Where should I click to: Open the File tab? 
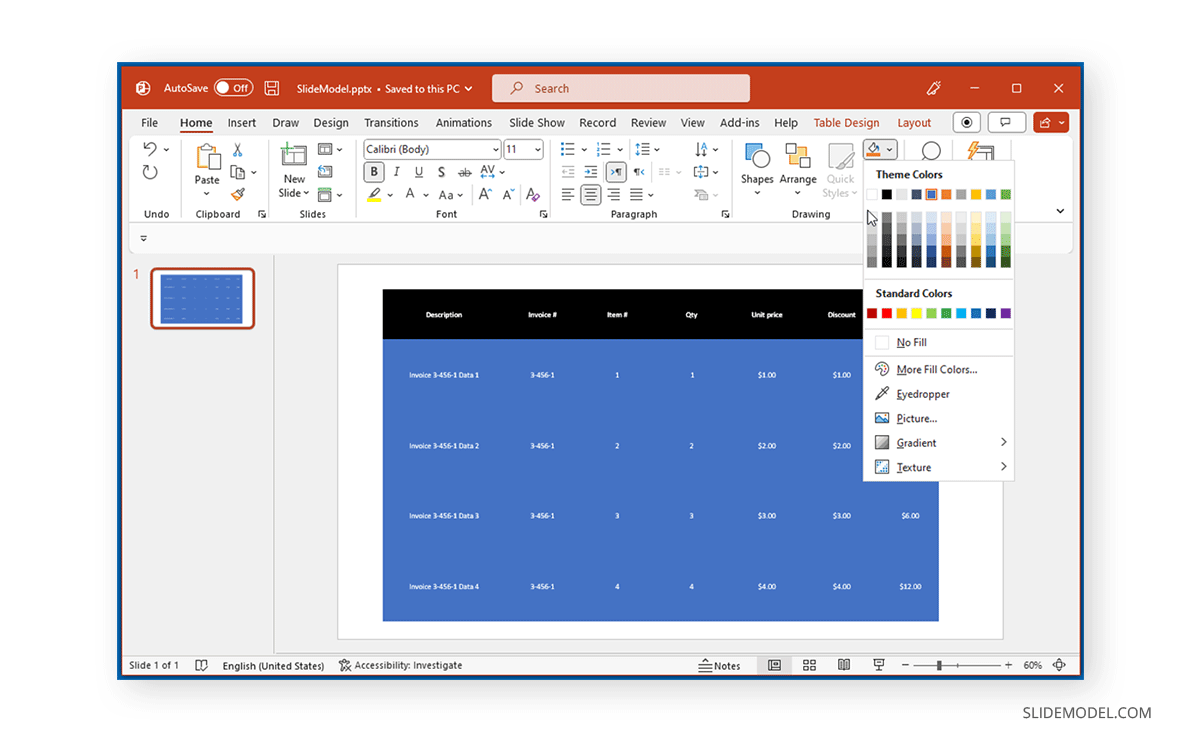[x=149, y=123]
